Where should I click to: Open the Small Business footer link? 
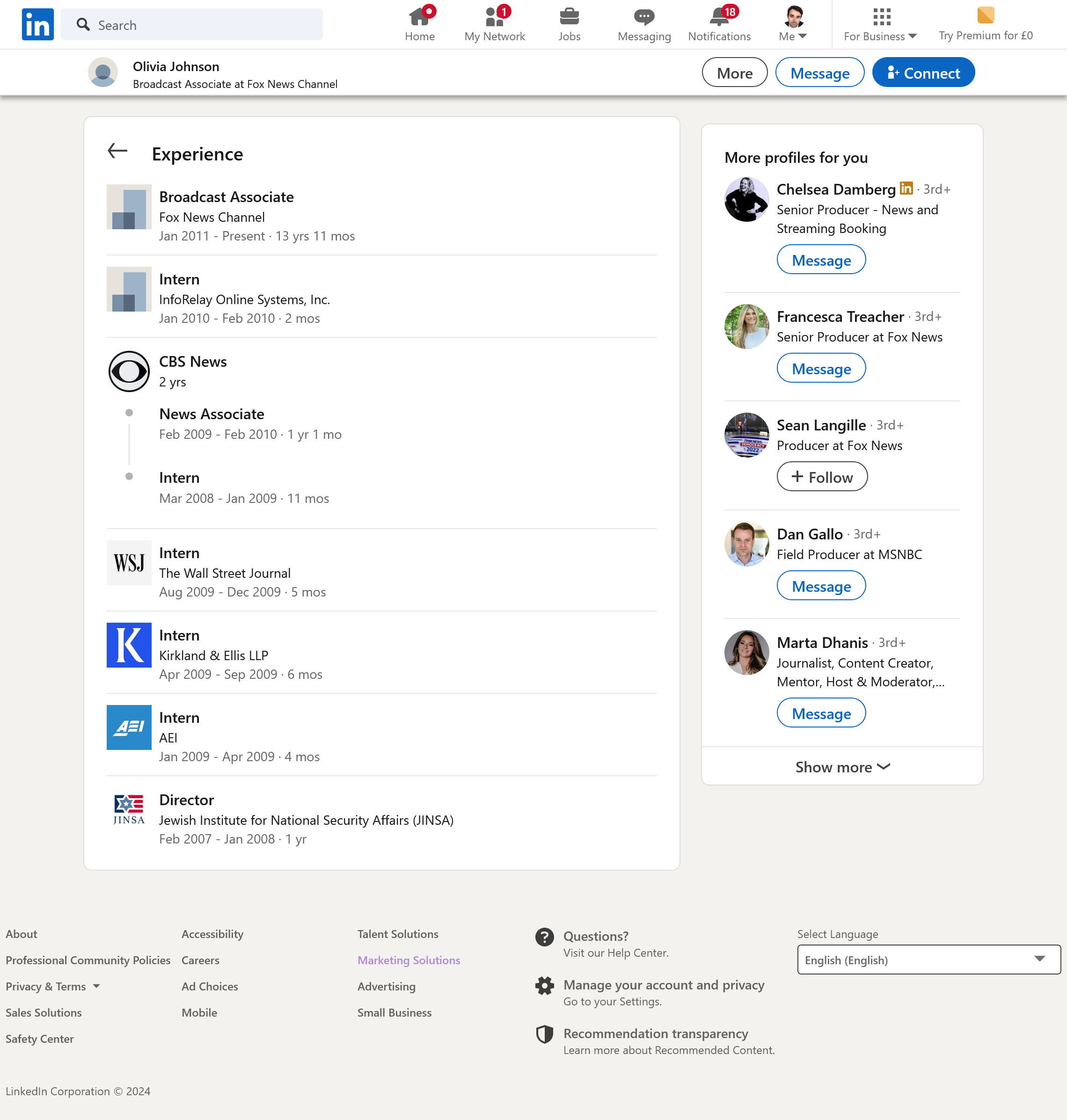coord(394,1012)
